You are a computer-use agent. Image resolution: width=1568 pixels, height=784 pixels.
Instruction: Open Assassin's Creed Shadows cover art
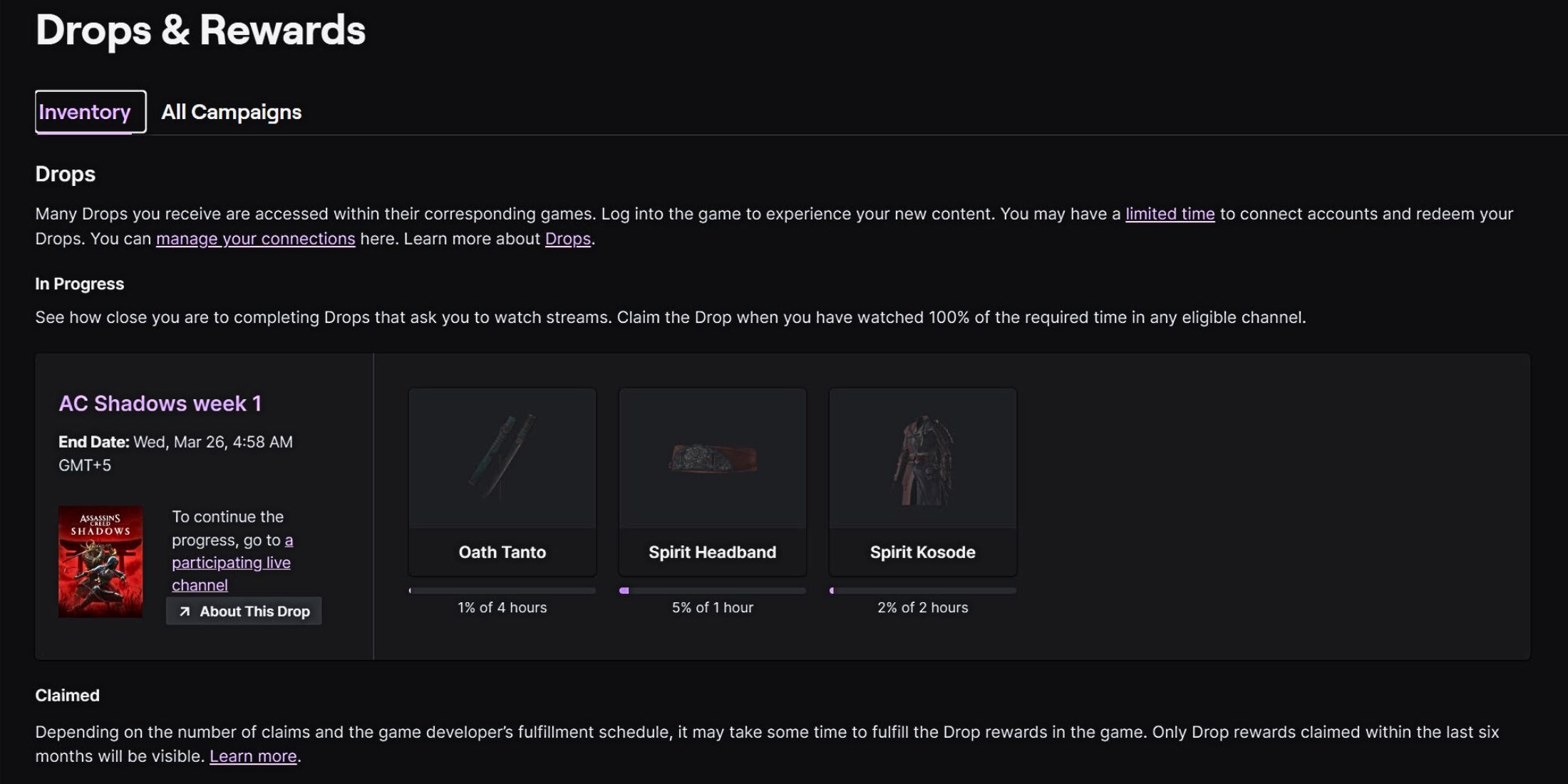click(x=100, y=562)
